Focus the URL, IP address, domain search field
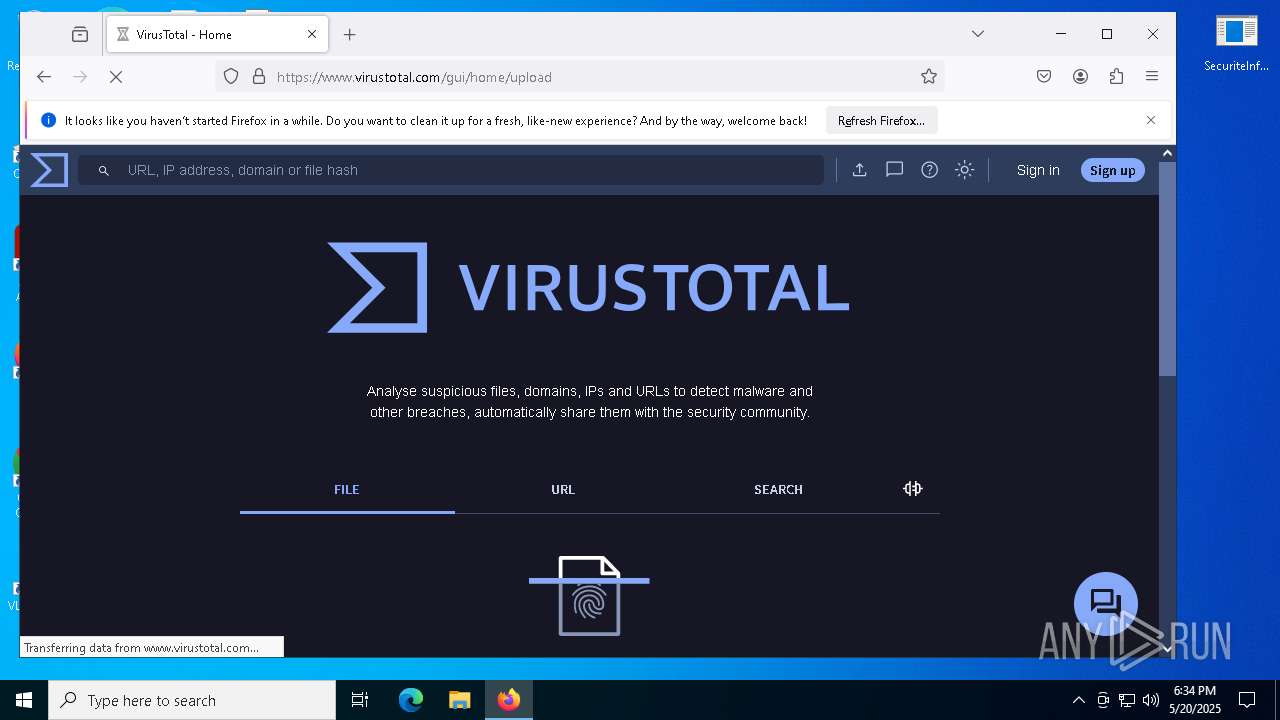 pyautogui.click(x=450, y=170)
